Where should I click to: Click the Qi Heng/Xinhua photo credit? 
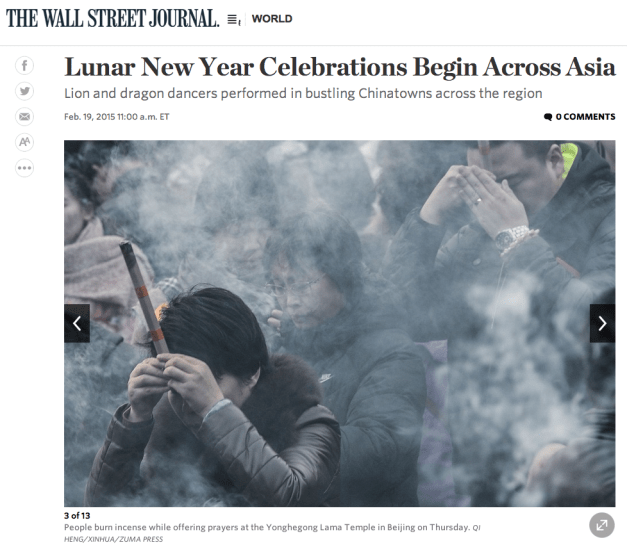coord(272,533)
